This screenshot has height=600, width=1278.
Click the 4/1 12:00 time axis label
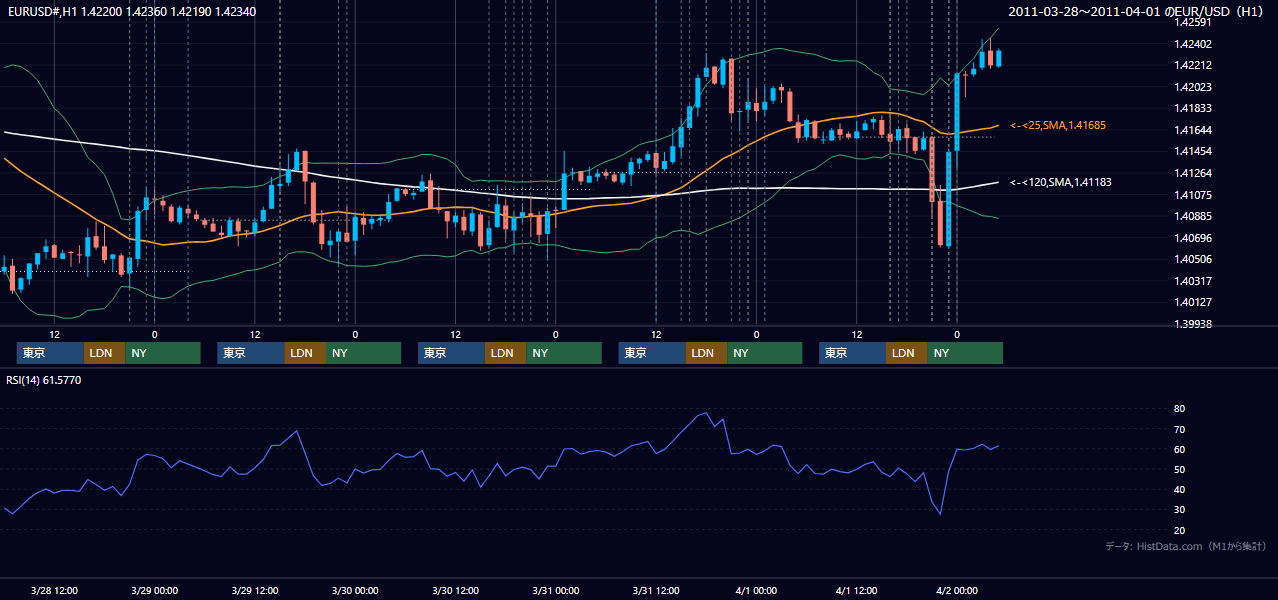point(856,590)
